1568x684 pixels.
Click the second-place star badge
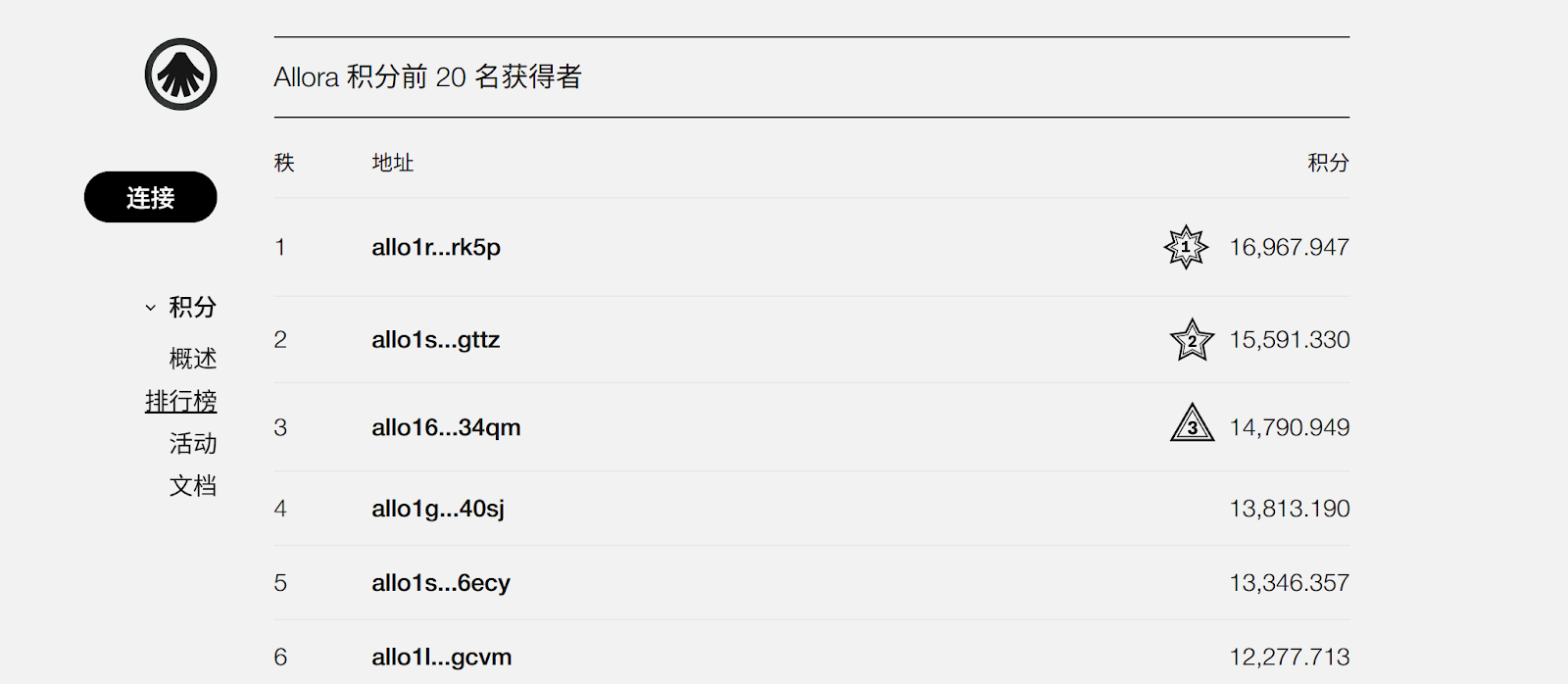(1192, 340)
